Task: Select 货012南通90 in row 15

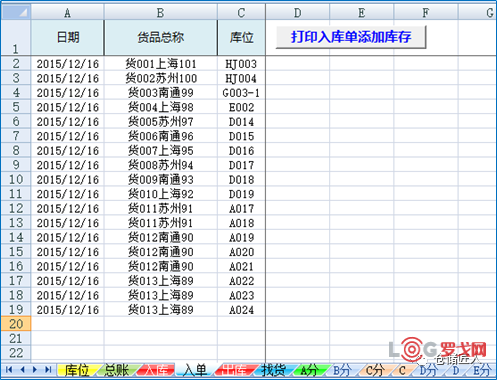Action: pos(161,252)
